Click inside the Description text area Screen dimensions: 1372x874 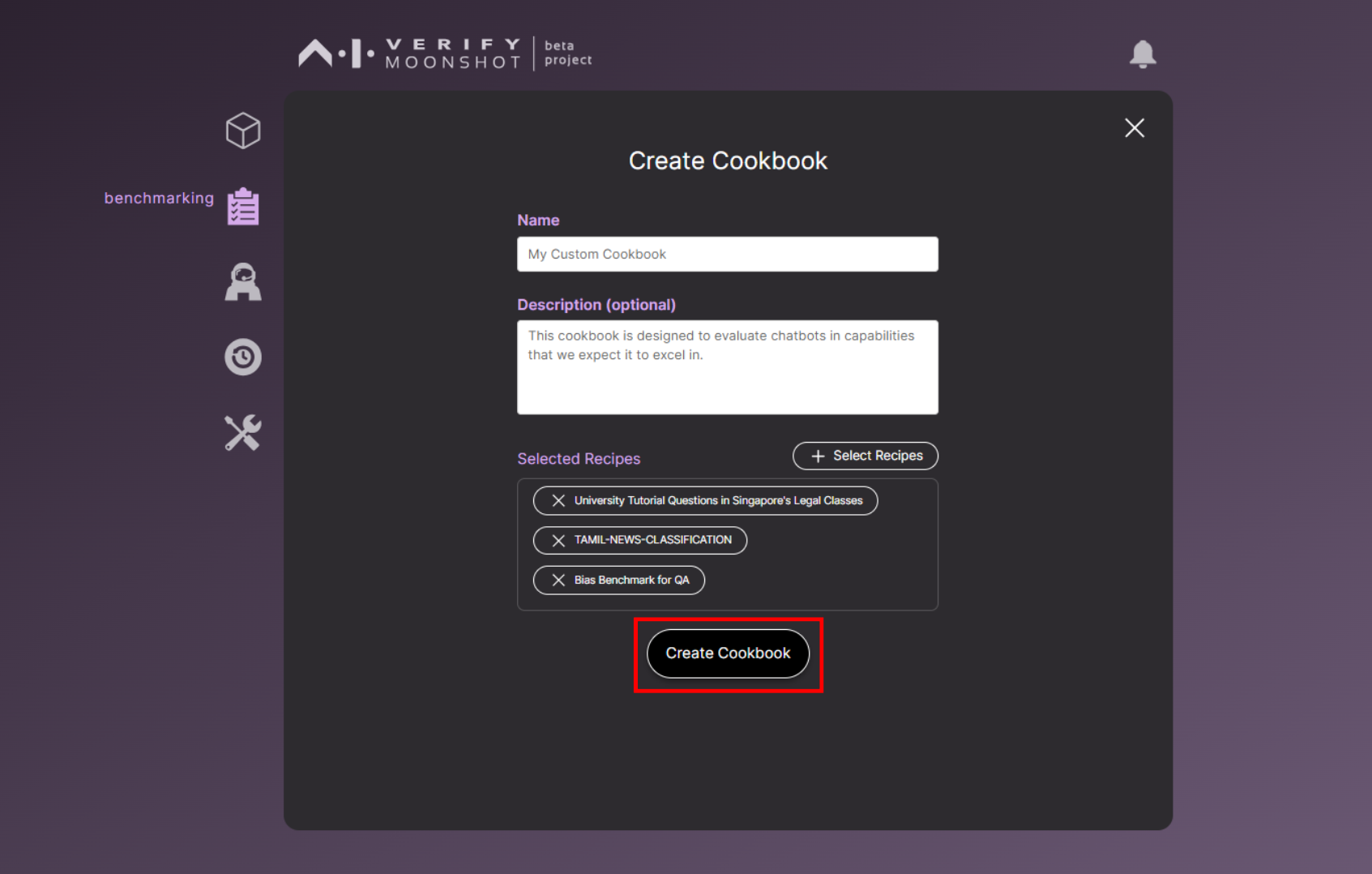[727, 366]
